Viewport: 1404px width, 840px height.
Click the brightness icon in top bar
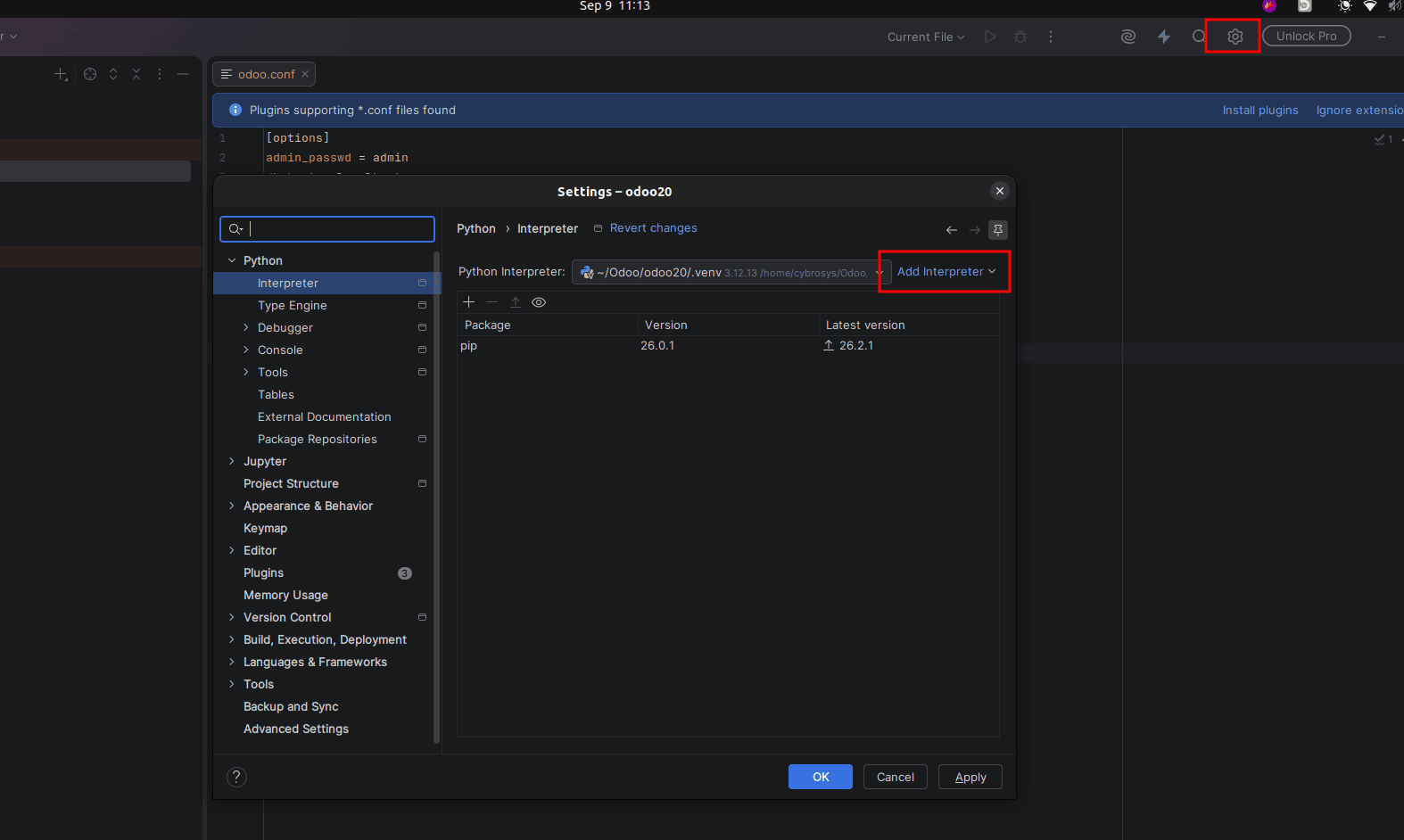pos(1344,6)
